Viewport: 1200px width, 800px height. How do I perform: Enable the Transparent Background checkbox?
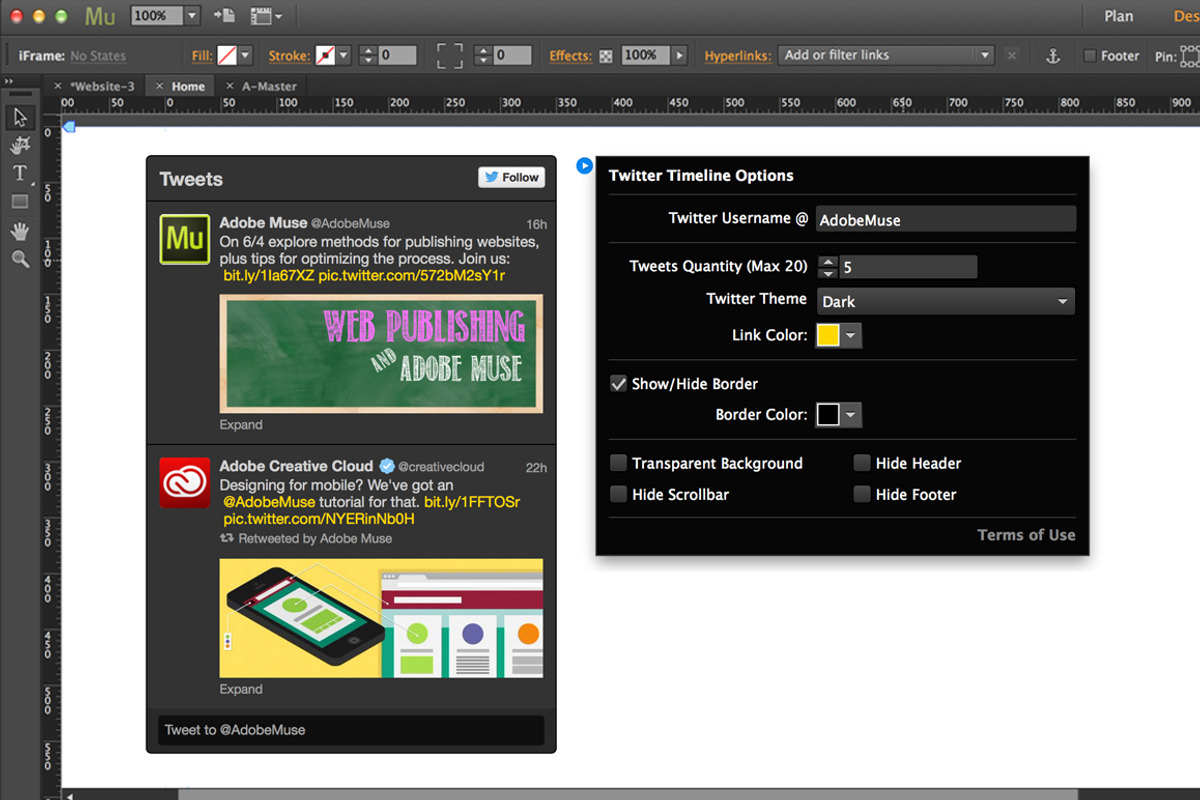tap(619, 463)
